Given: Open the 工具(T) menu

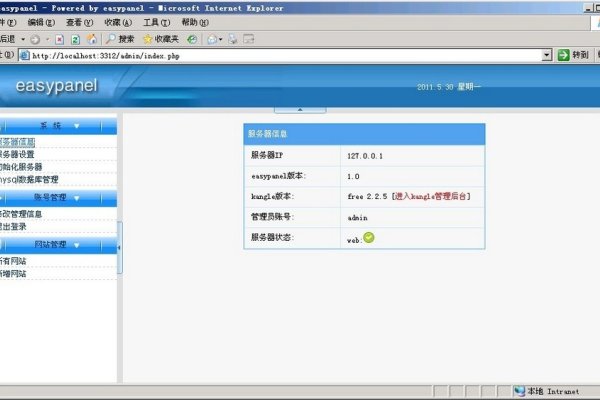Looking at the screenshot, I should pos(157,22).
